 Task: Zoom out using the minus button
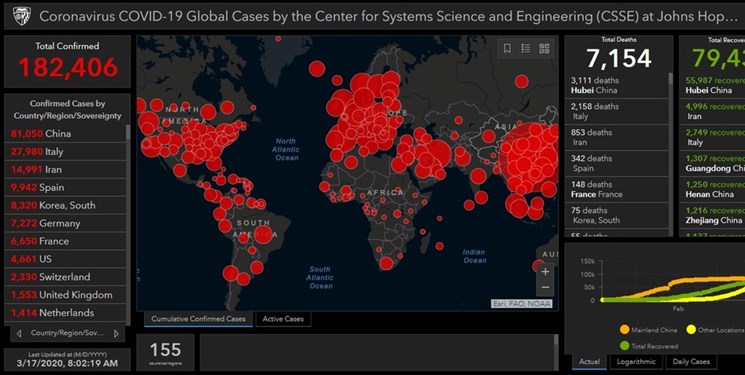[x=545, y=288]
